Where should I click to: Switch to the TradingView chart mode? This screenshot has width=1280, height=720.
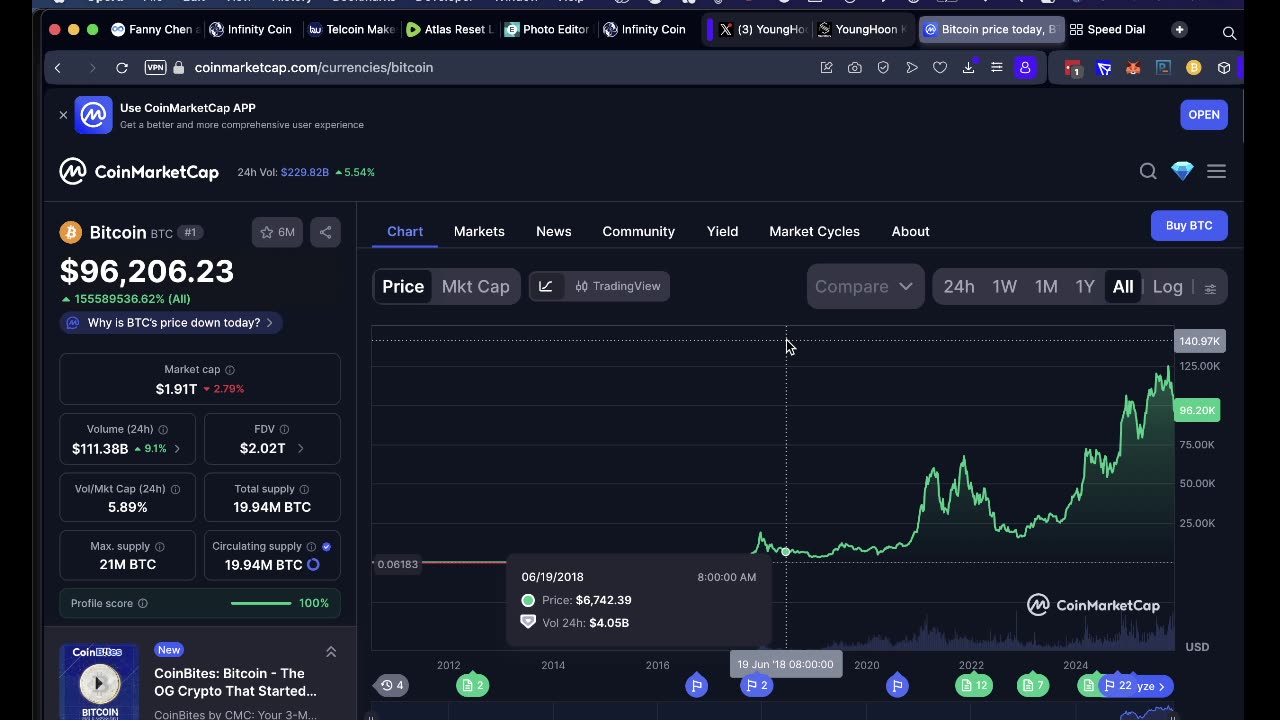coord(617,286)
